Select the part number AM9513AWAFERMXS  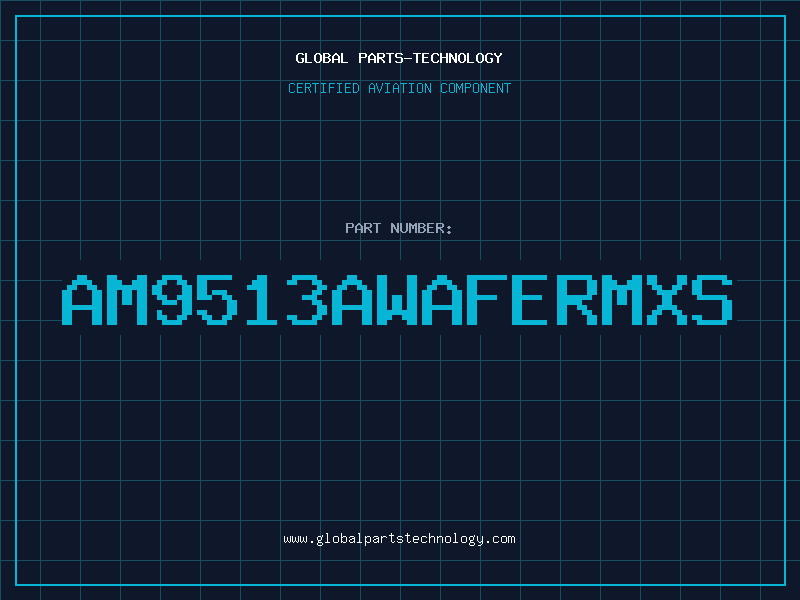tap(397, 299)
